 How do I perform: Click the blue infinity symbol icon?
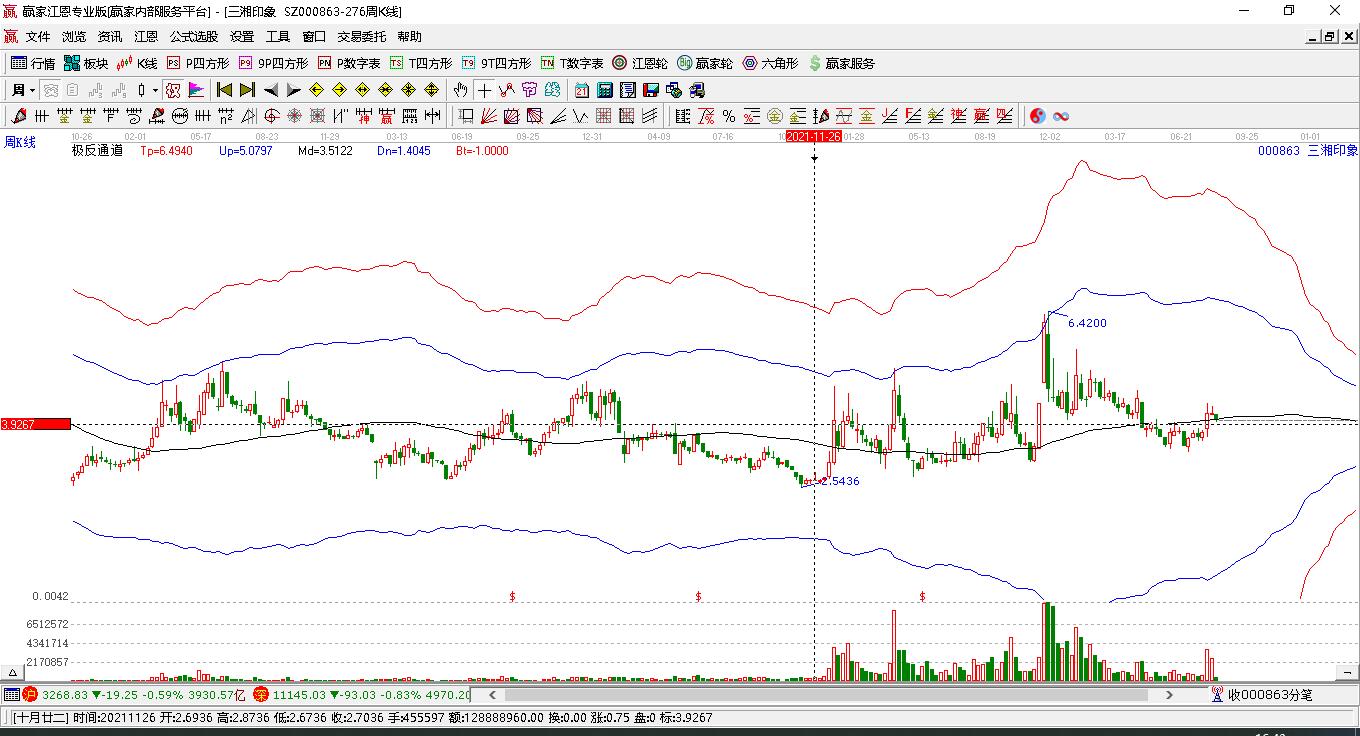(1061, 116)
